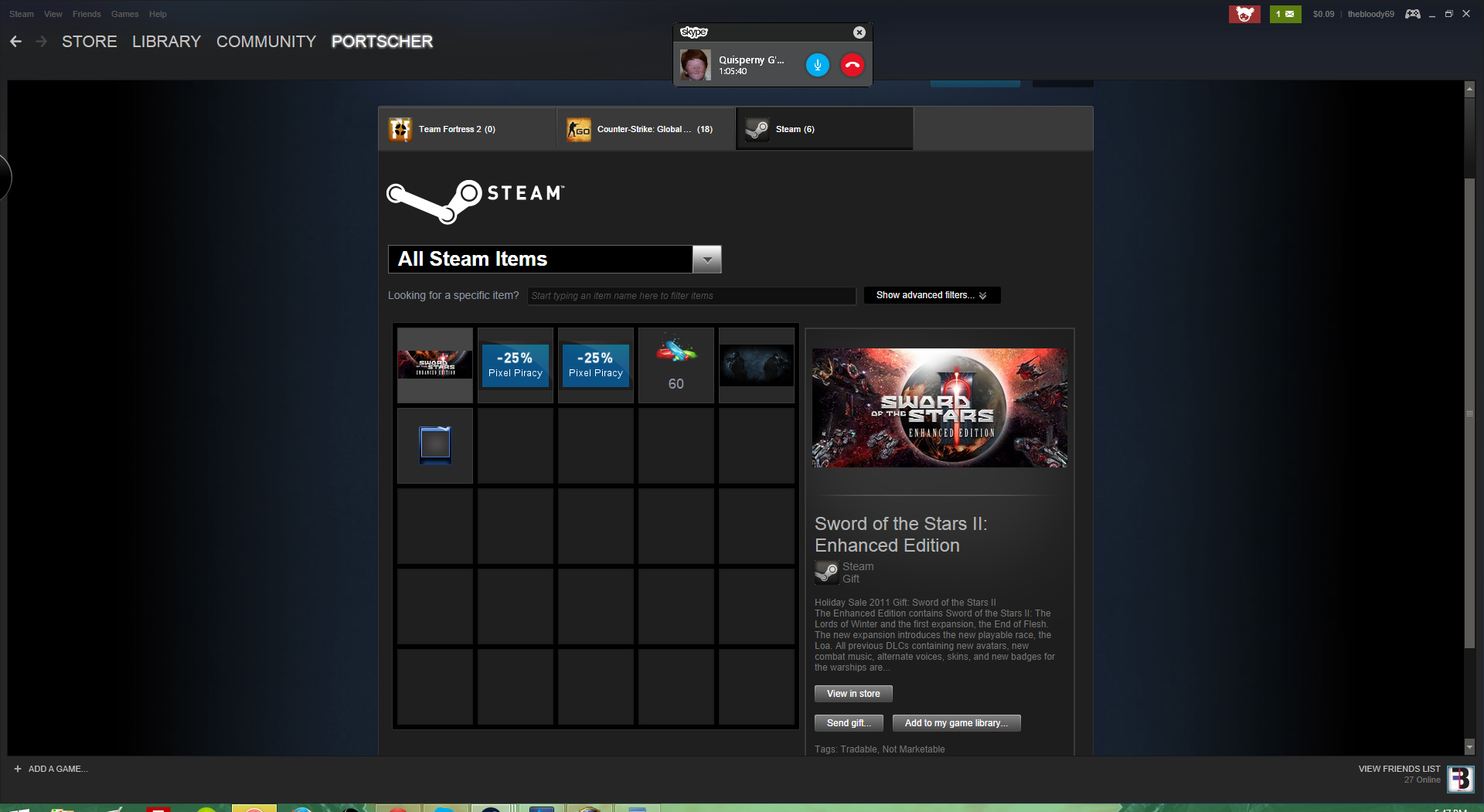Select the Pixel Piracy coupon beside the 60 item
This screenshot has width=1484, height=812.
[x=596, y=365]
